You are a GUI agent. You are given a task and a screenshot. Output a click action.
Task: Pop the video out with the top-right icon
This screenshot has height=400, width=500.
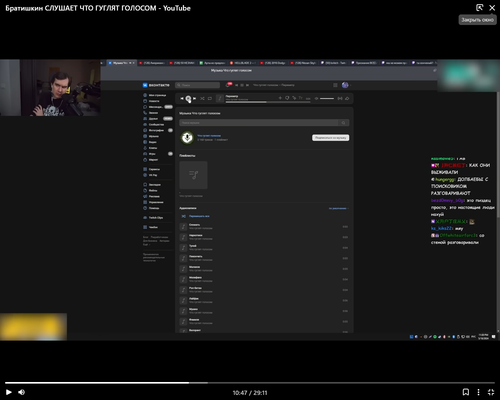click(479, 8)
